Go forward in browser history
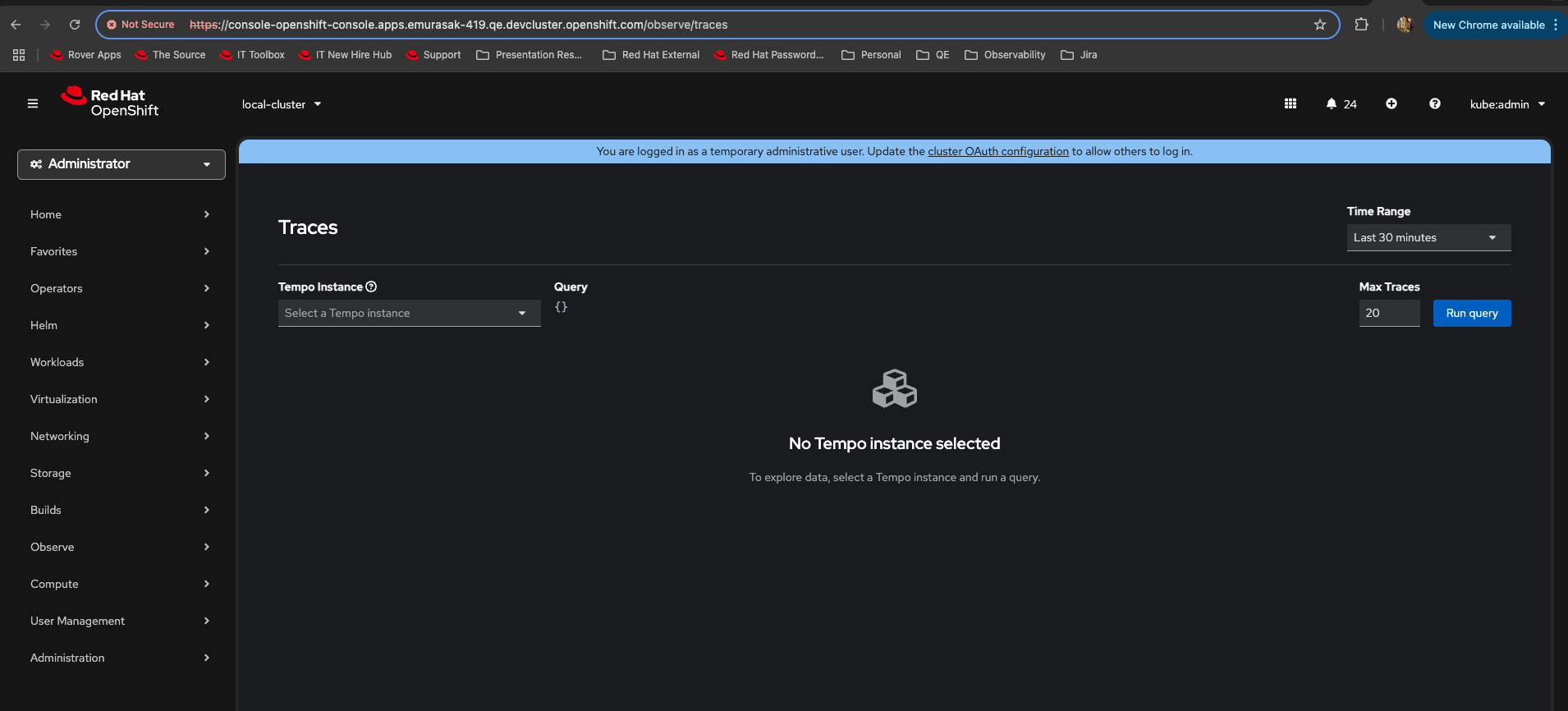1568x711 pixels. 45,25
